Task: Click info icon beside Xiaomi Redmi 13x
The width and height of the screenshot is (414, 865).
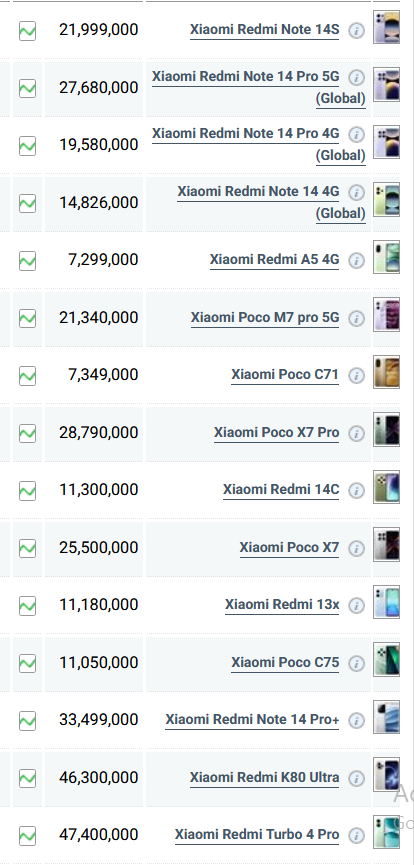Action: [x=357, y=606]
